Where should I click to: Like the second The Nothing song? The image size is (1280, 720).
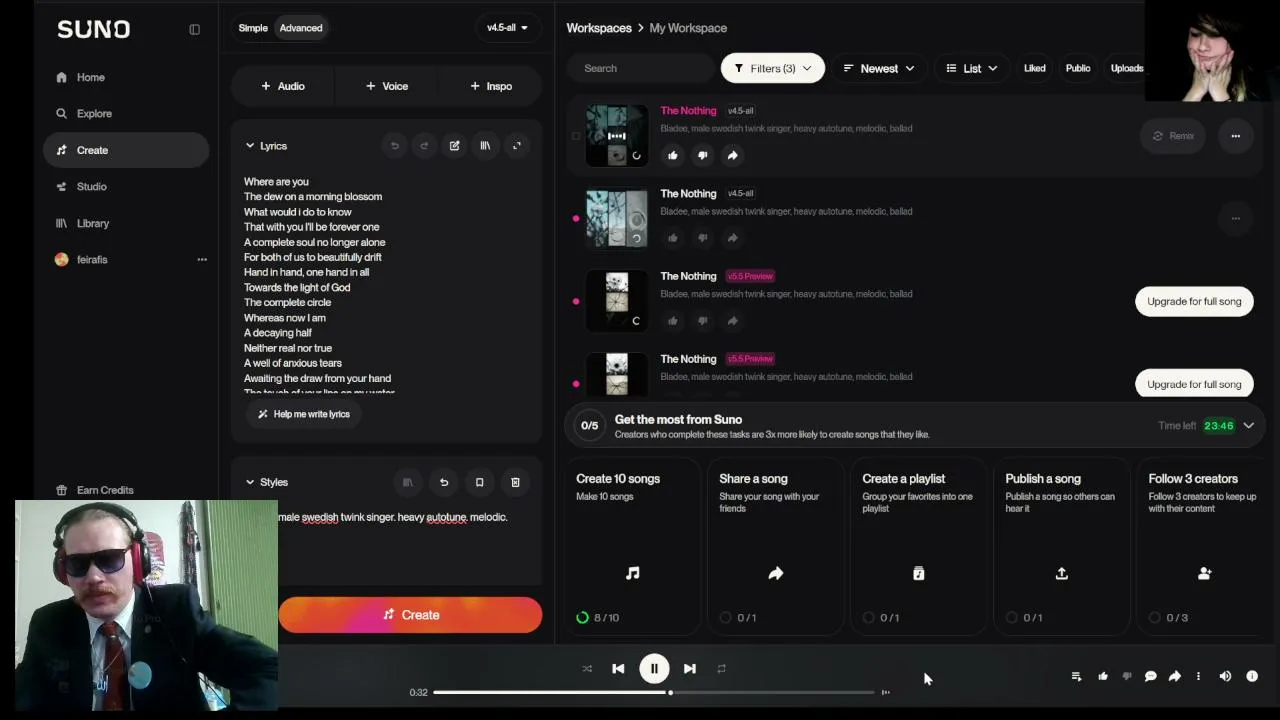(x=673, y=238)
